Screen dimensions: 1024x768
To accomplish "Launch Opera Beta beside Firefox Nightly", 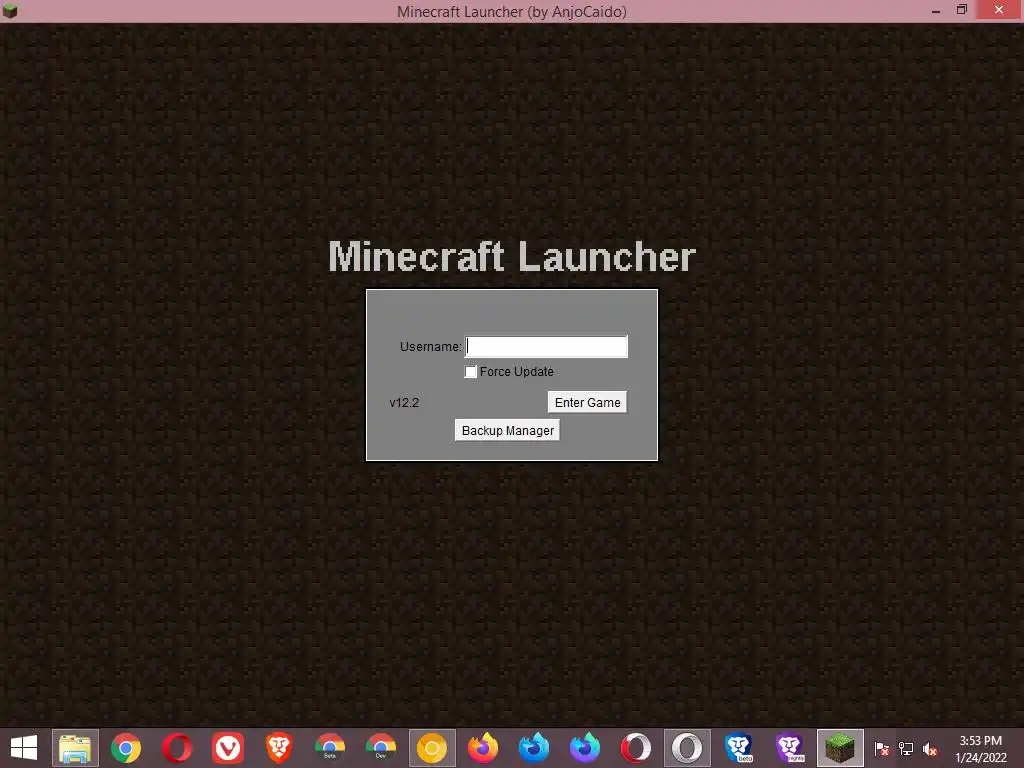I will (x=635, y=748).
